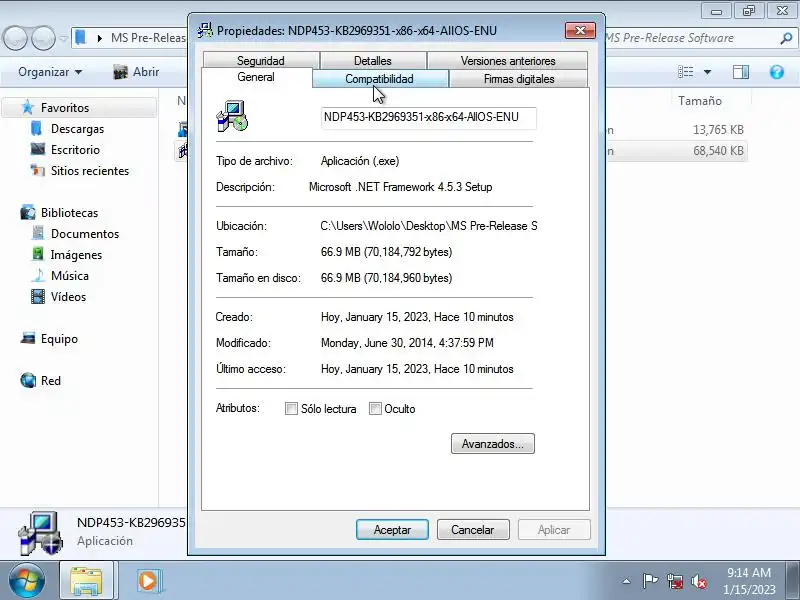Screen dimensions: 800x600
Task: Cancel the properties dialog
Action: click(x=473, y=530)
